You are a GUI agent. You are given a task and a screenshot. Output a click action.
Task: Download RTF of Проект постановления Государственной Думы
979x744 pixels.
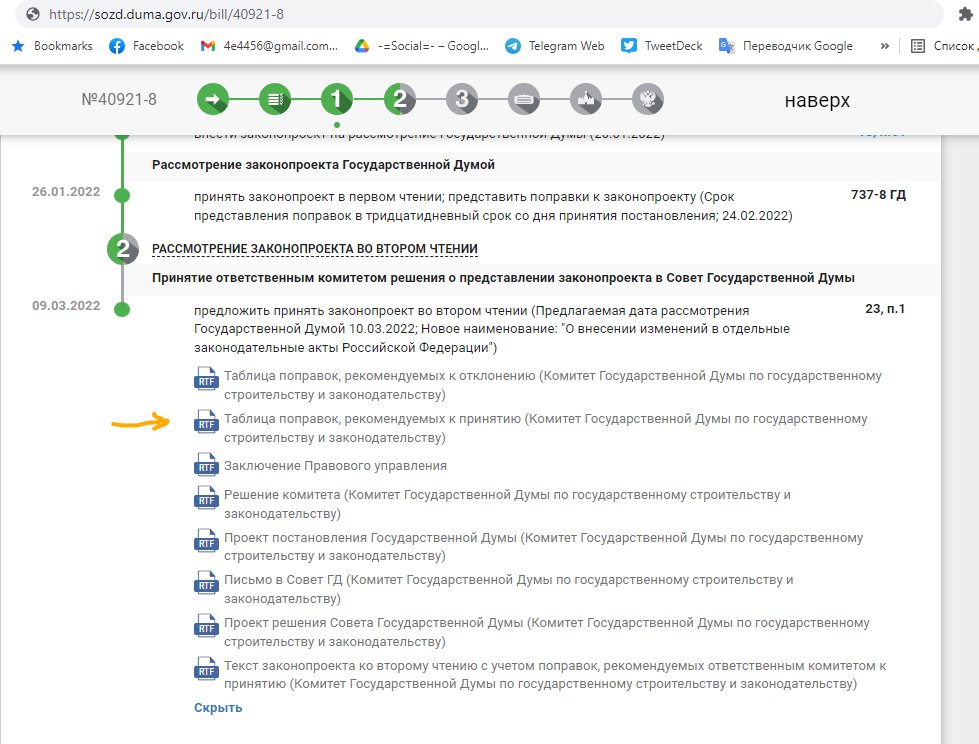click(x=206, y=541)
